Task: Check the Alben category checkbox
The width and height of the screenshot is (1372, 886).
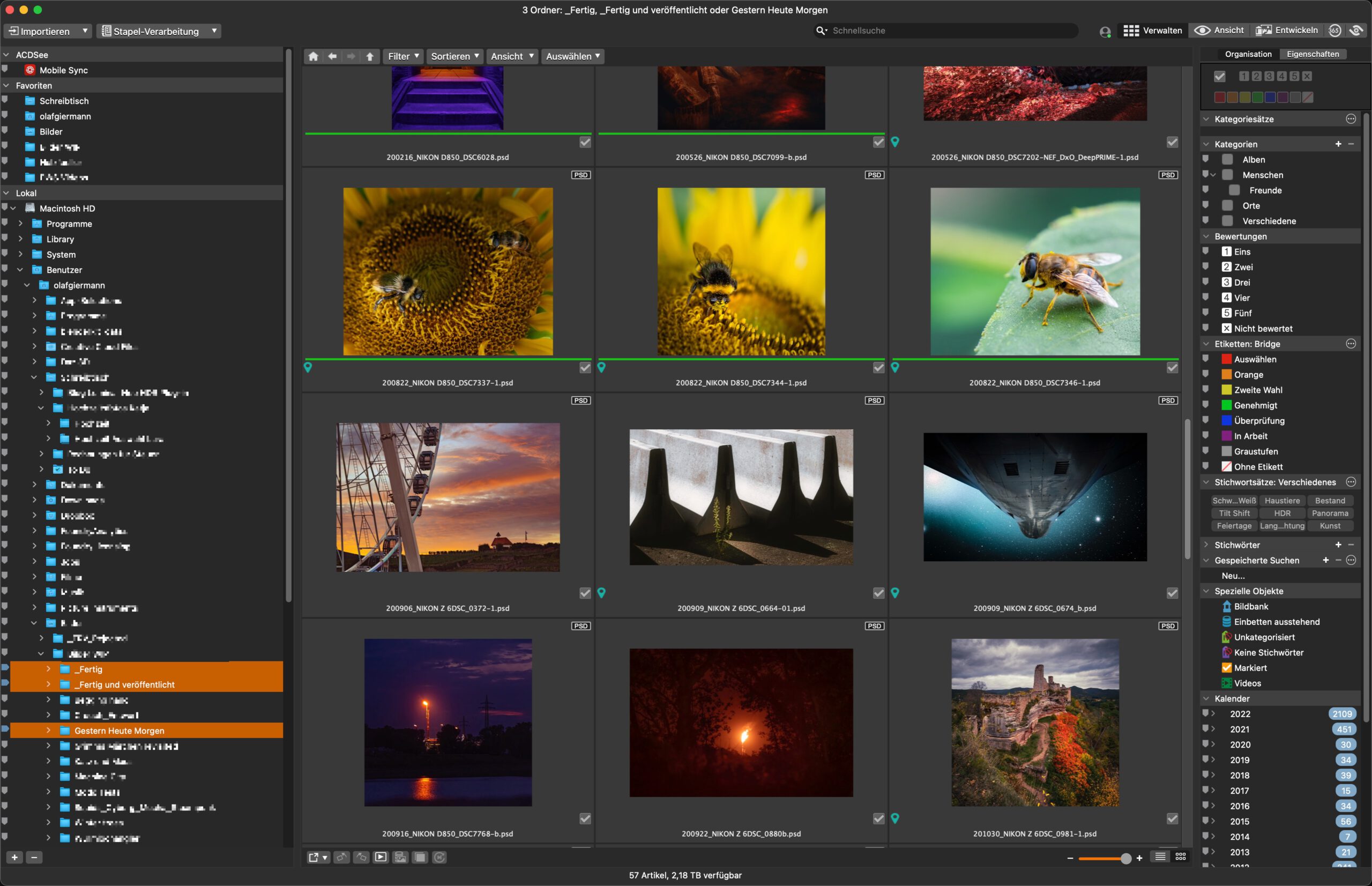Action: tap(1228, 159)
